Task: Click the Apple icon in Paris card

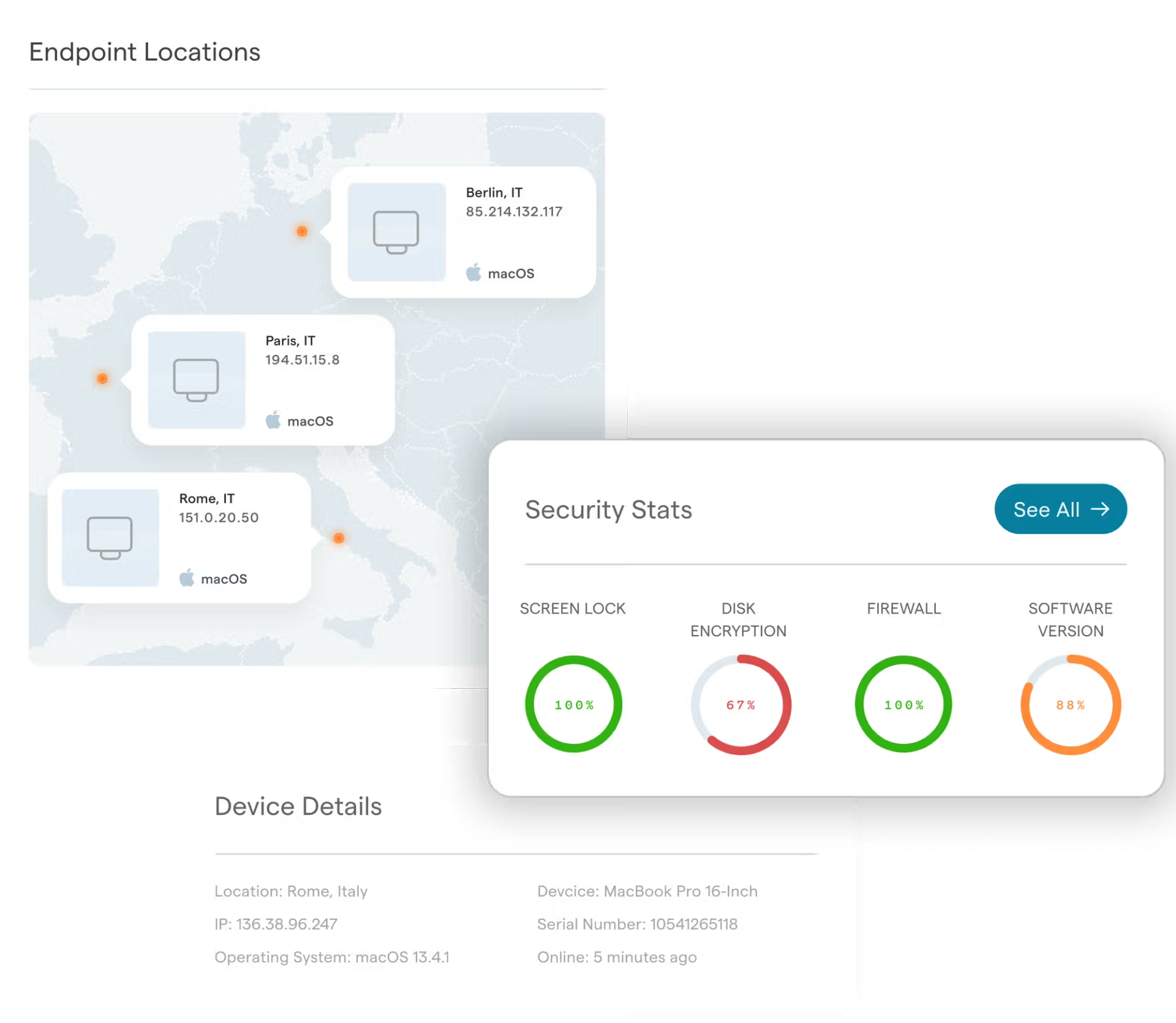Action: [273, 421]
